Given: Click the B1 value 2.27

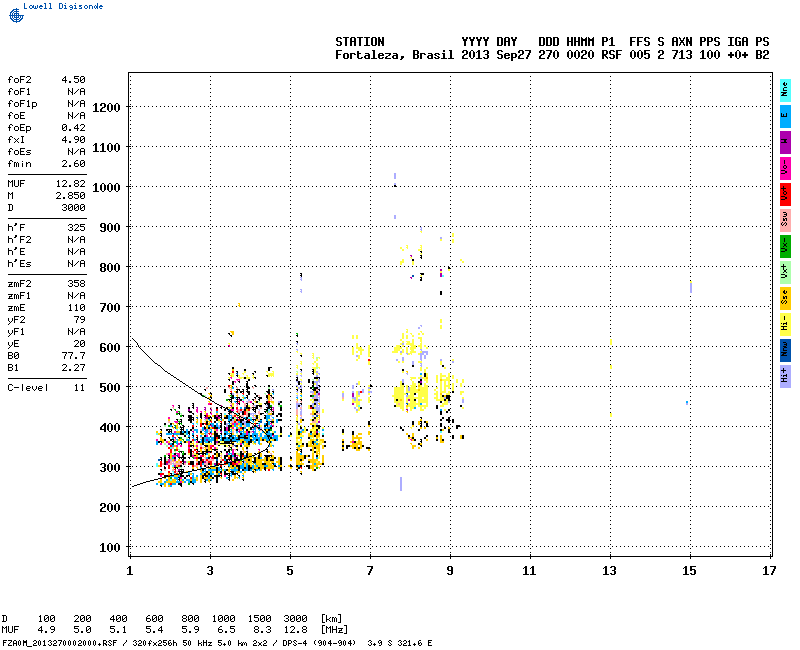Looking at the screenshot, I should pyautogui.click(x=73, y=368).
